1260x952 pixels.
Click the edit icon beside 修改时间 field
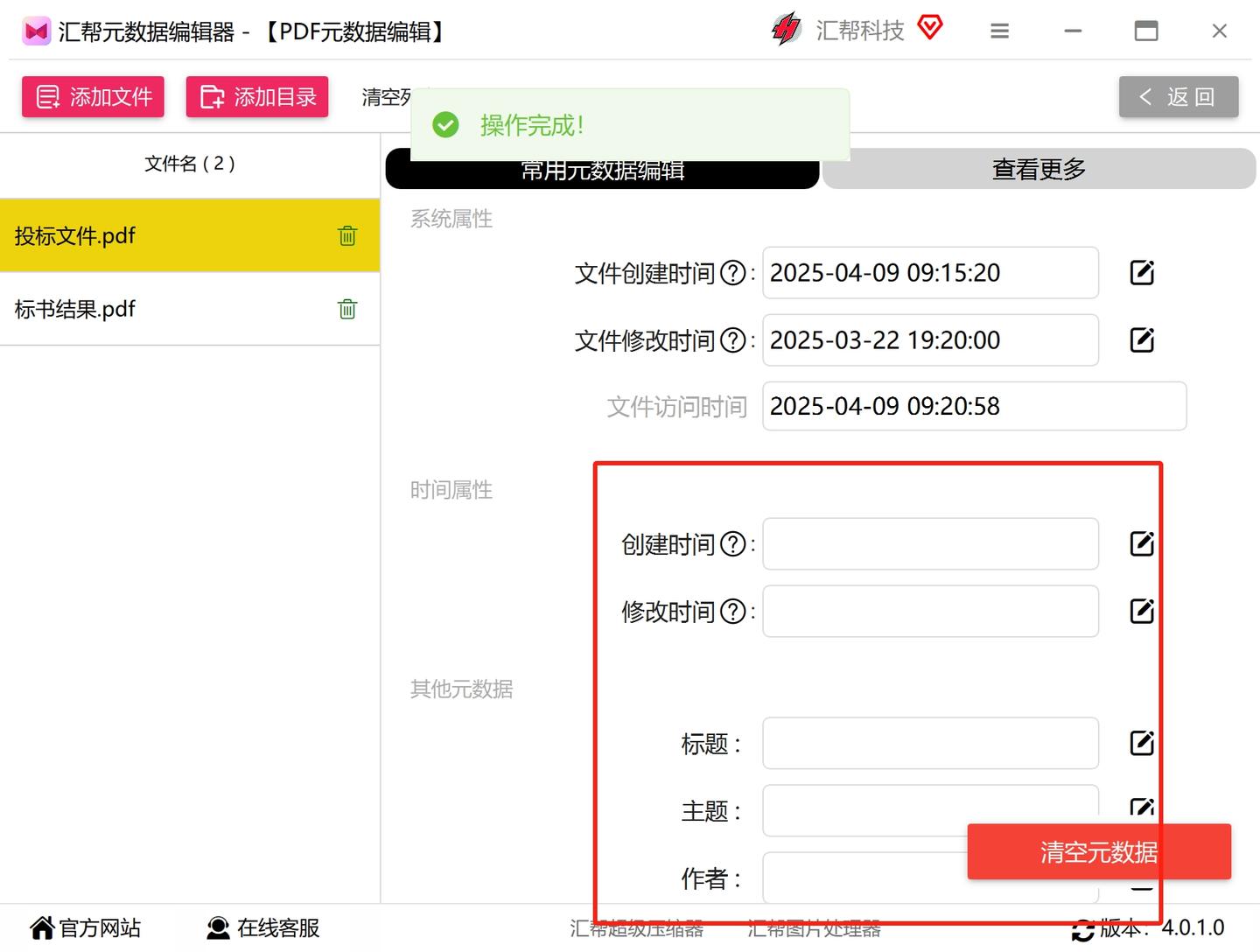[x=1142, y=611]
